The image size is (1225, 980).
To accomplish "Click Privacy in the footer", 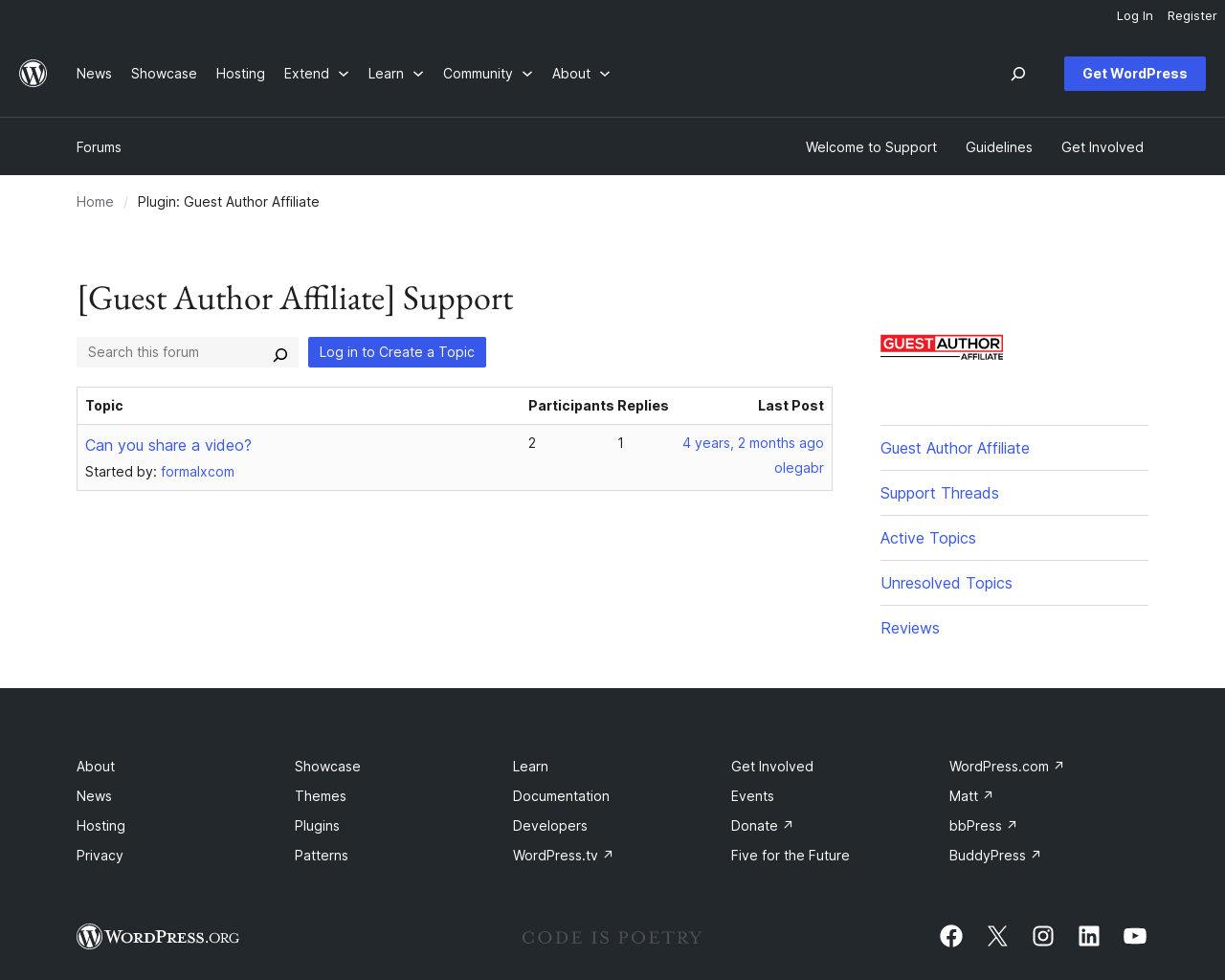I will (100, 856).
